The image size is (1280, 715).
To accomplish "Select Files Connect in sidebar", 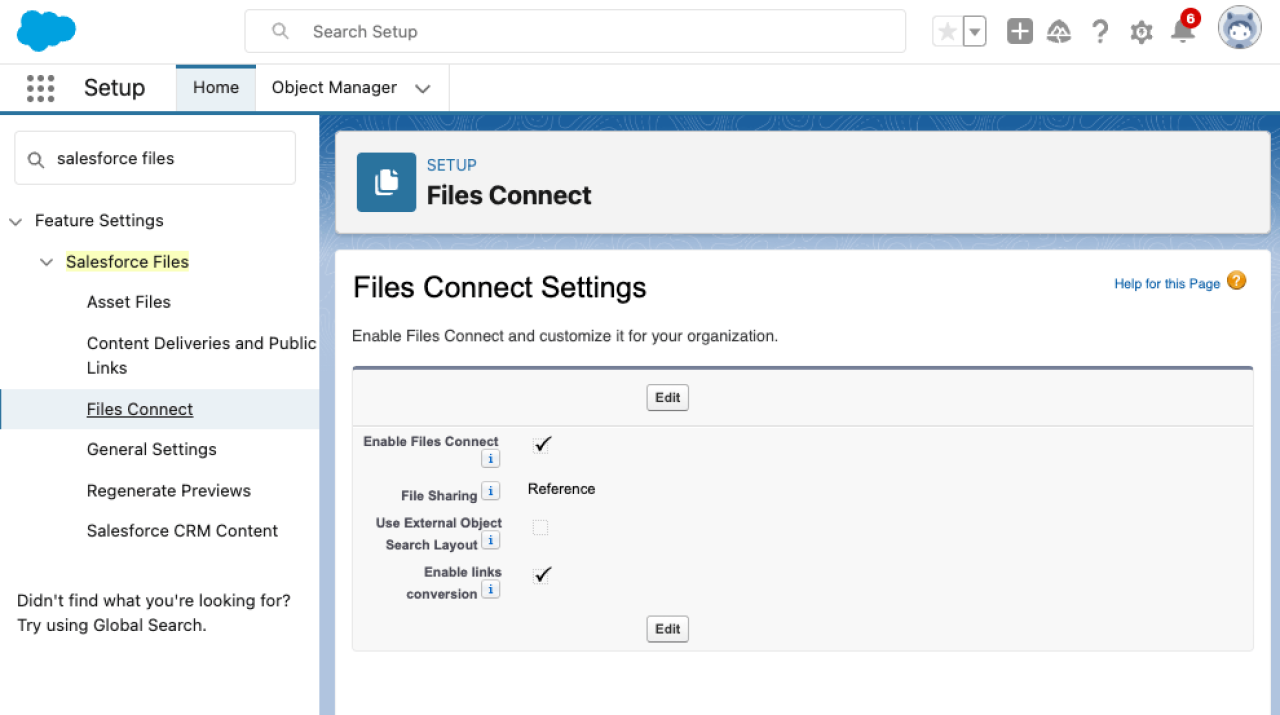I will coord(140,409).
